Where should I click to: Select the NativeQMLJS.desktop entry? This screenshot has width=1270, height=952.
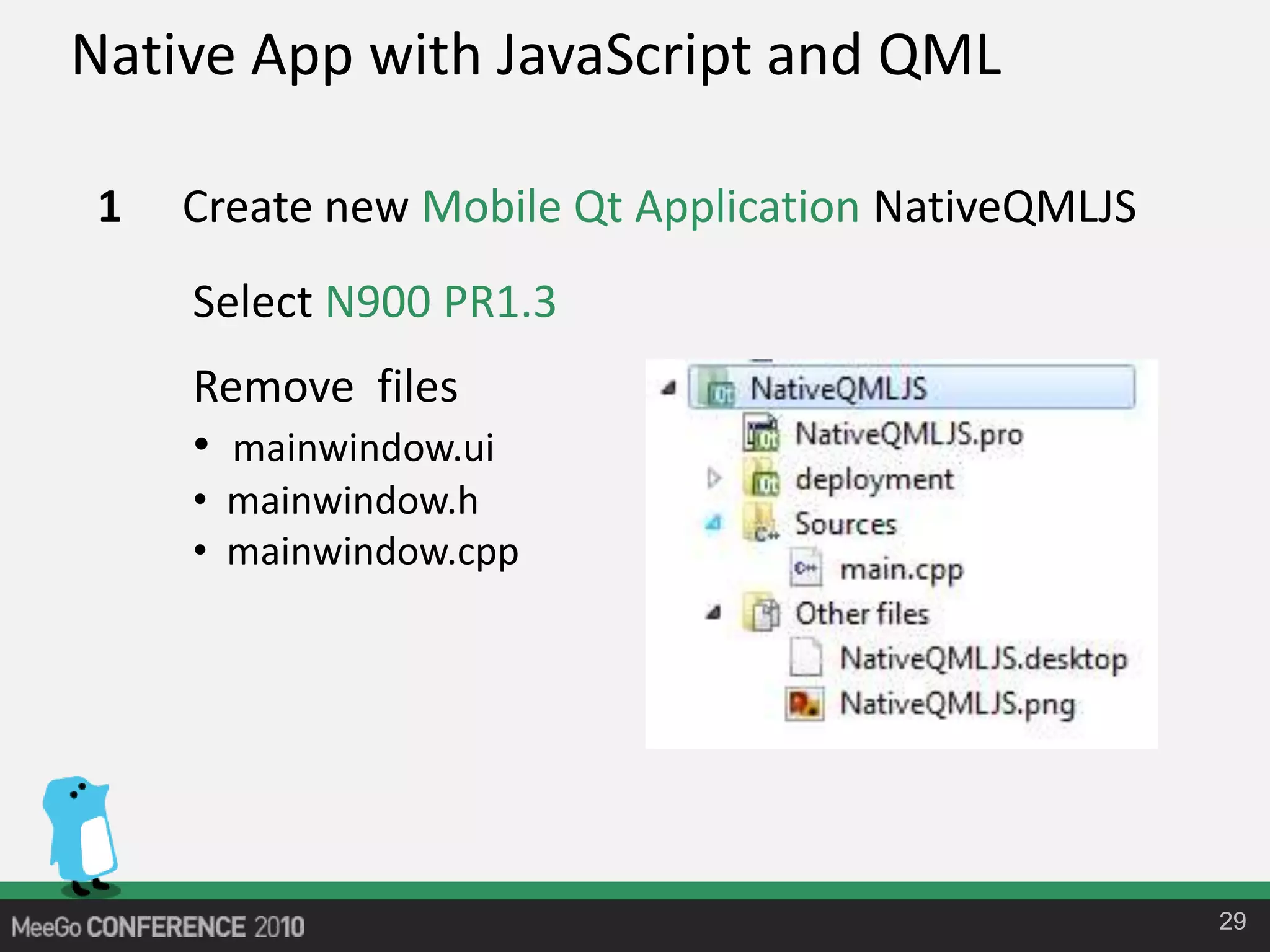click(x=983, y=659)
